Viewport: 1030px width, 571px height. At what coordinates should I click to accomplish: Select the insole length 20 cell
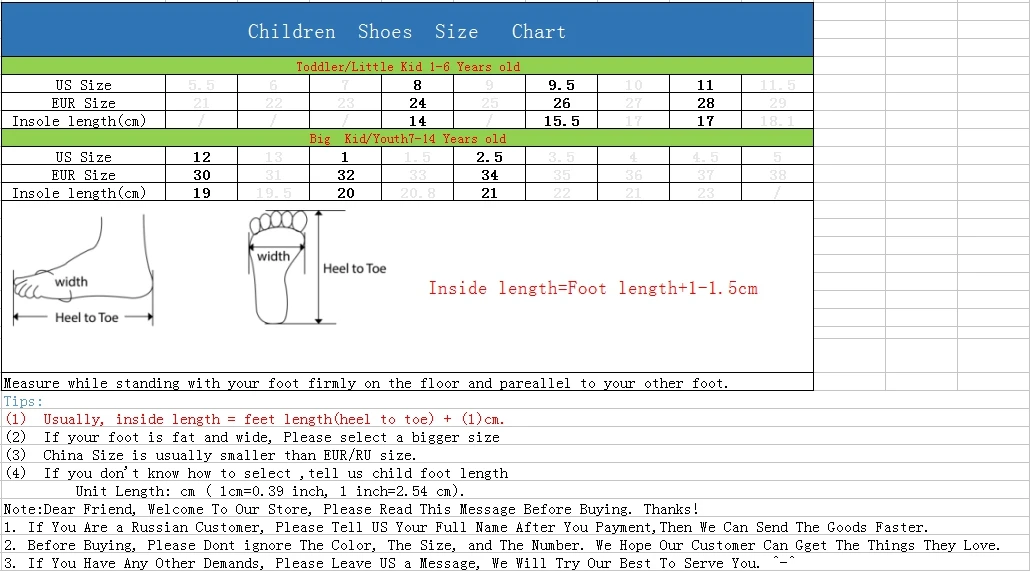pyautogui.click(x=346, y=193)
